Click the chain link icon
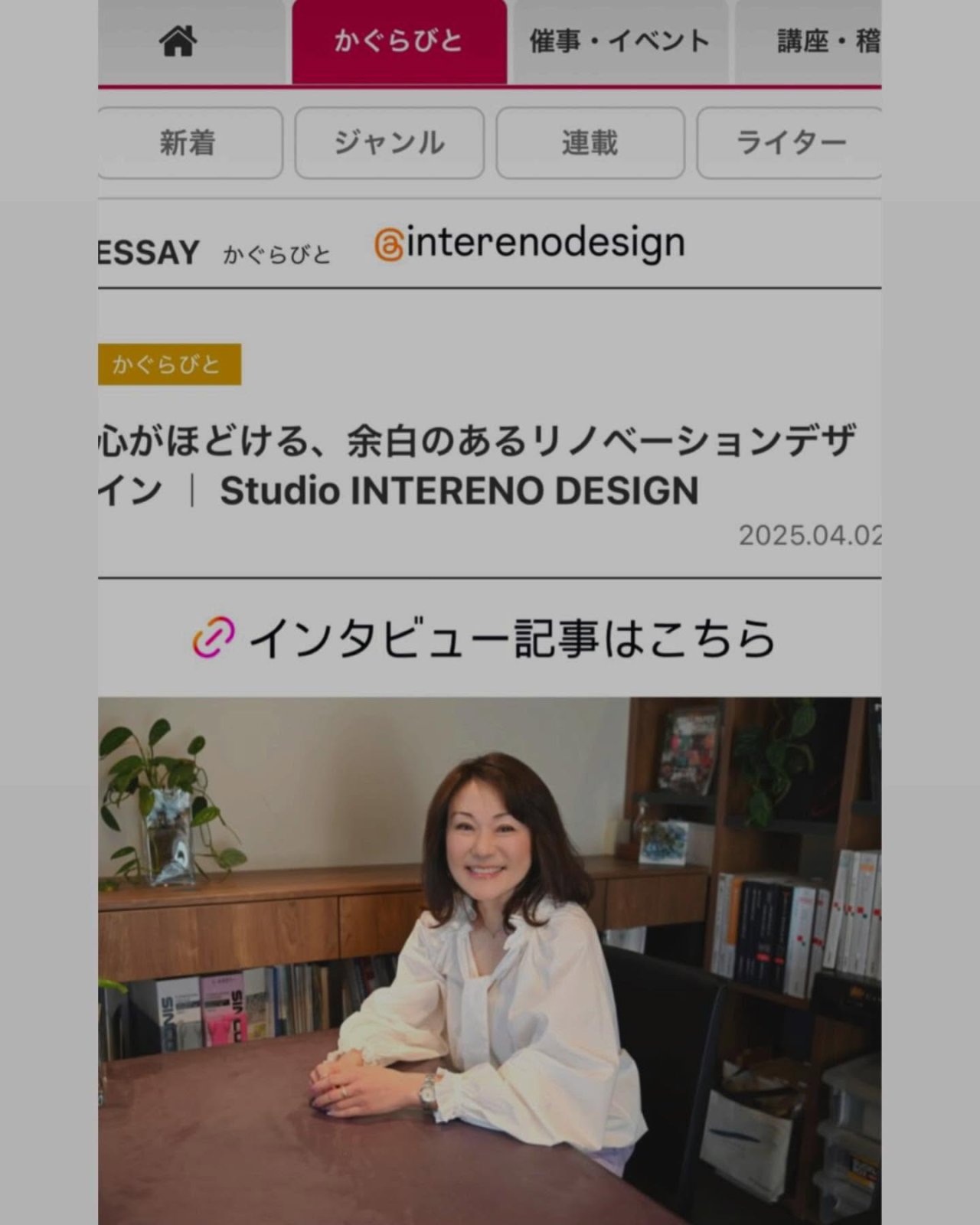980x1225 pixels. coord(214,637)
